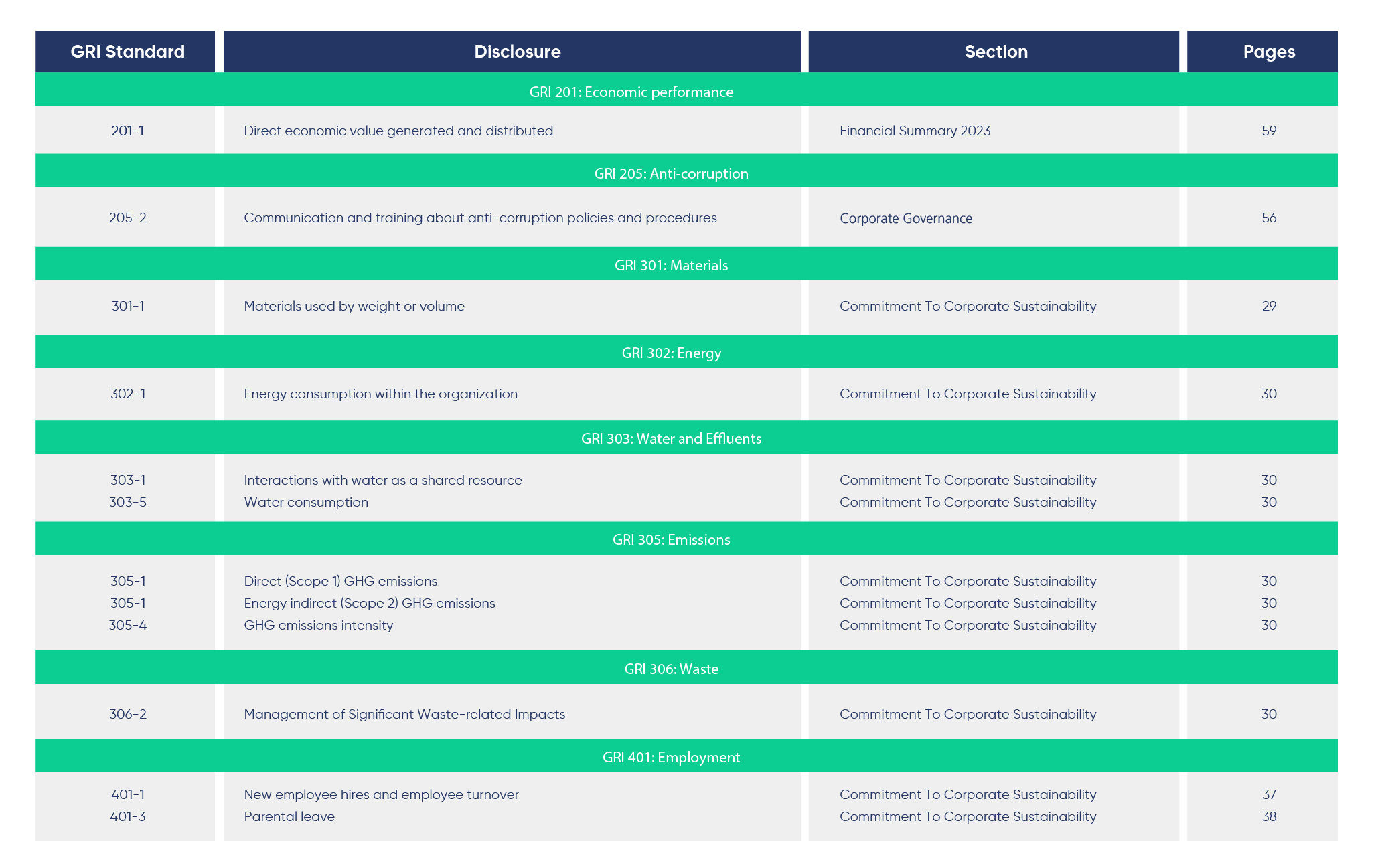
Task: Click Energy indirect (Scope 2) GHG emissions
Action: pyautogui.click(x=370, y=603)
